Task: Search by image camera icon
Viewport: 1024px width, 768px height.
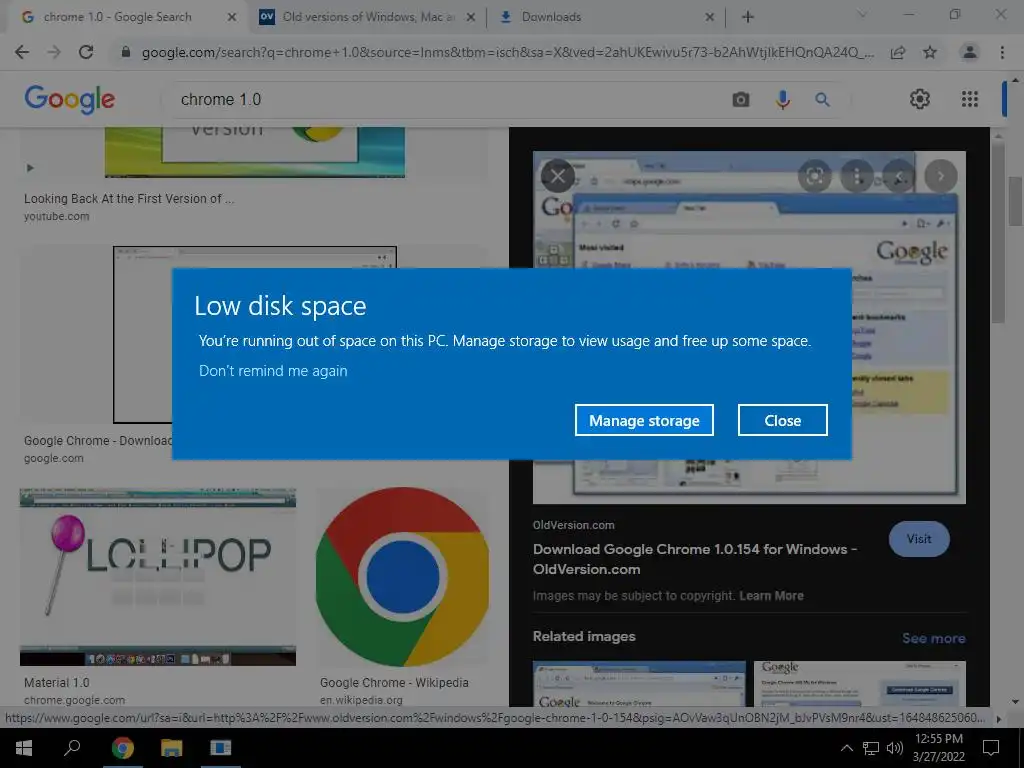Action: [741, 99]
